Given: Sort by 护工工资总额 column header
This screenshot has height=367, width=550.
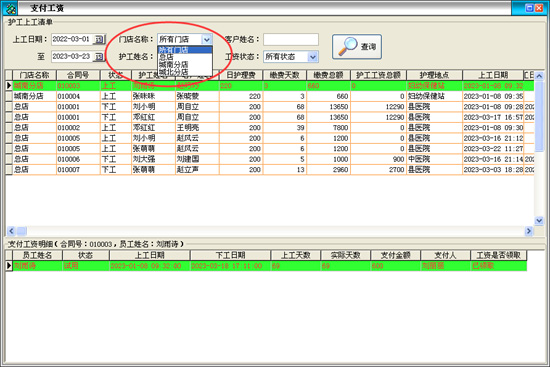Looking at the screenshot, I should coord(378,75).
